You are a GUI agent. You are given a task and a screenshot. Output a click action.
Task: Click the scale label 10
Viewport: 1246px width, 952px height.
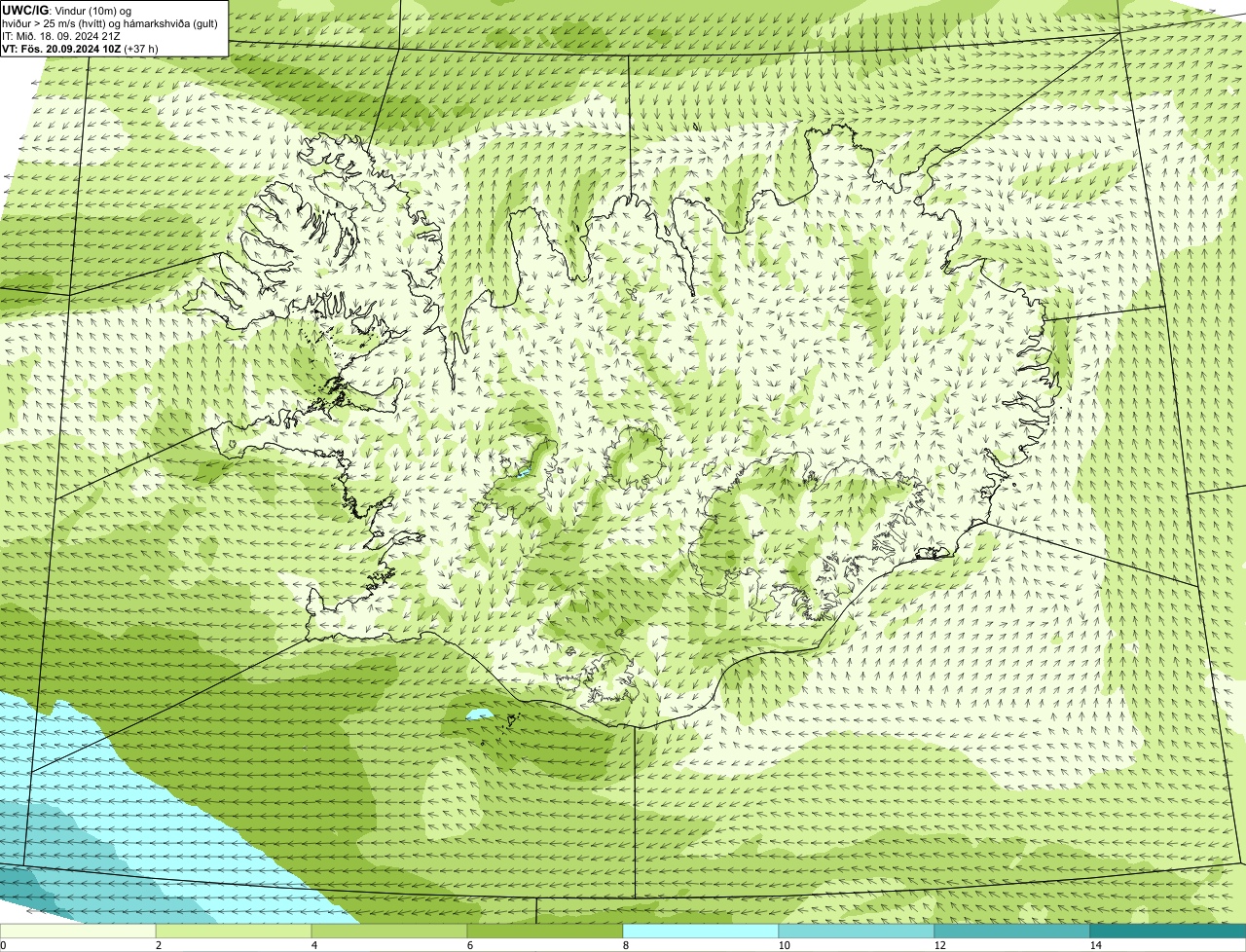click(x=784, y=945)
